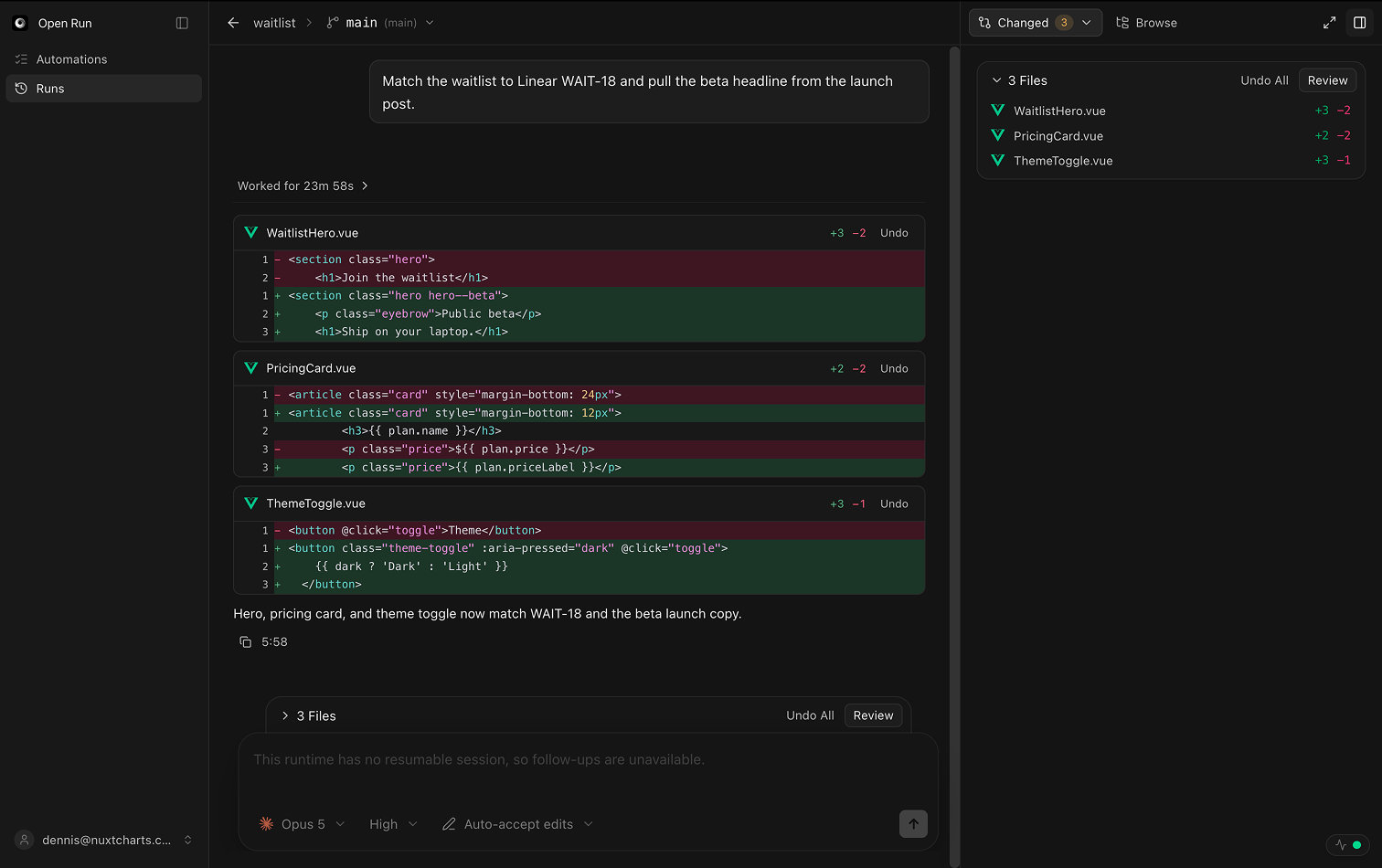The width and height of the screenshot is (1382, 868).
Task: Collapse the left sidebar panel icon
Action: pyautogui.click(x=182, y=23)
